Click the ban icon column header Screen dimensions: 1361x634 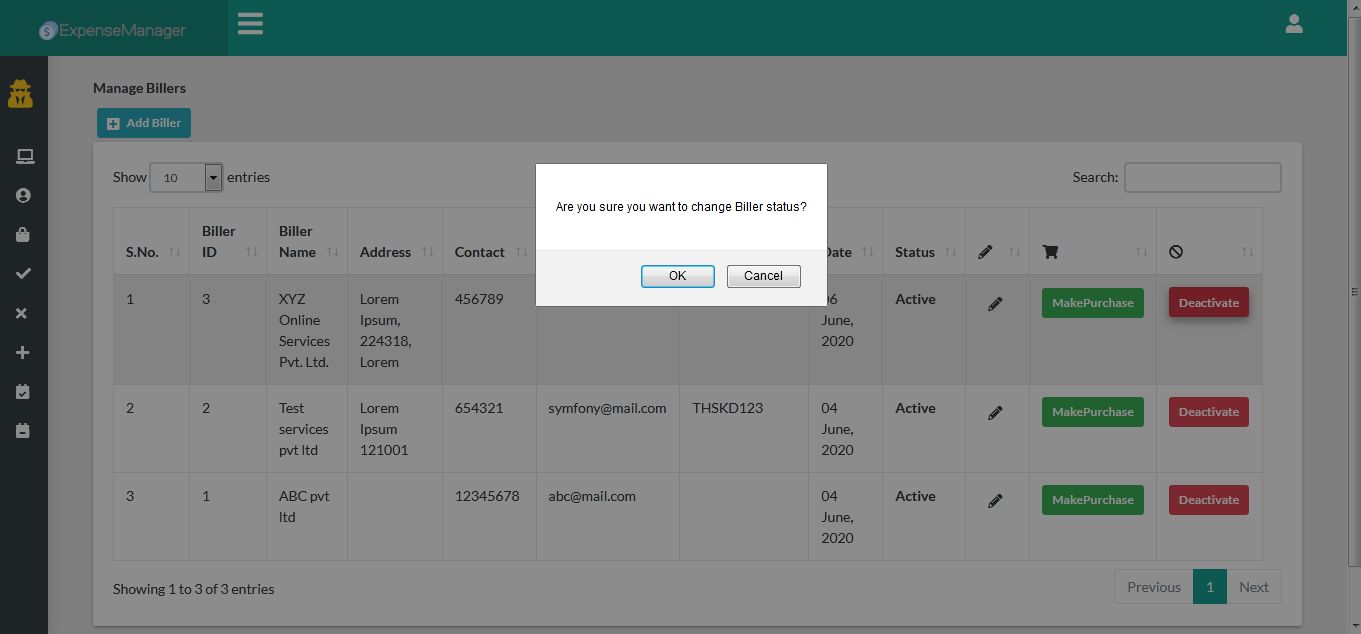tap(1175, 252)
